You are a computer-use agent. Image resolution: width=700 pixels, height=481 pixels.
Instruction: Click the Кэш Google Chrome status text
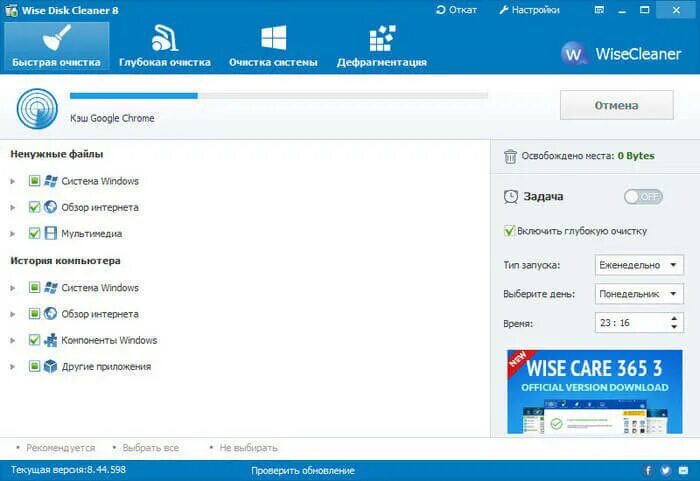tap(112, 118)
